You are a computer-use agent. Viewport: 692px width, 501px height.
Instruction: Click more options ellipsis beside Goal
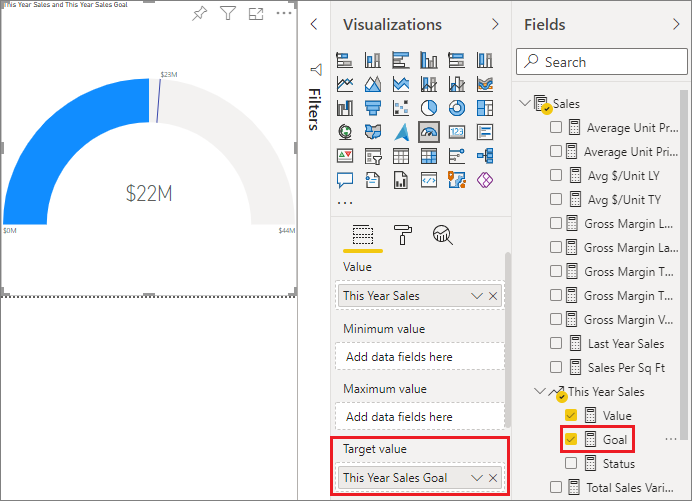[671, 439]
